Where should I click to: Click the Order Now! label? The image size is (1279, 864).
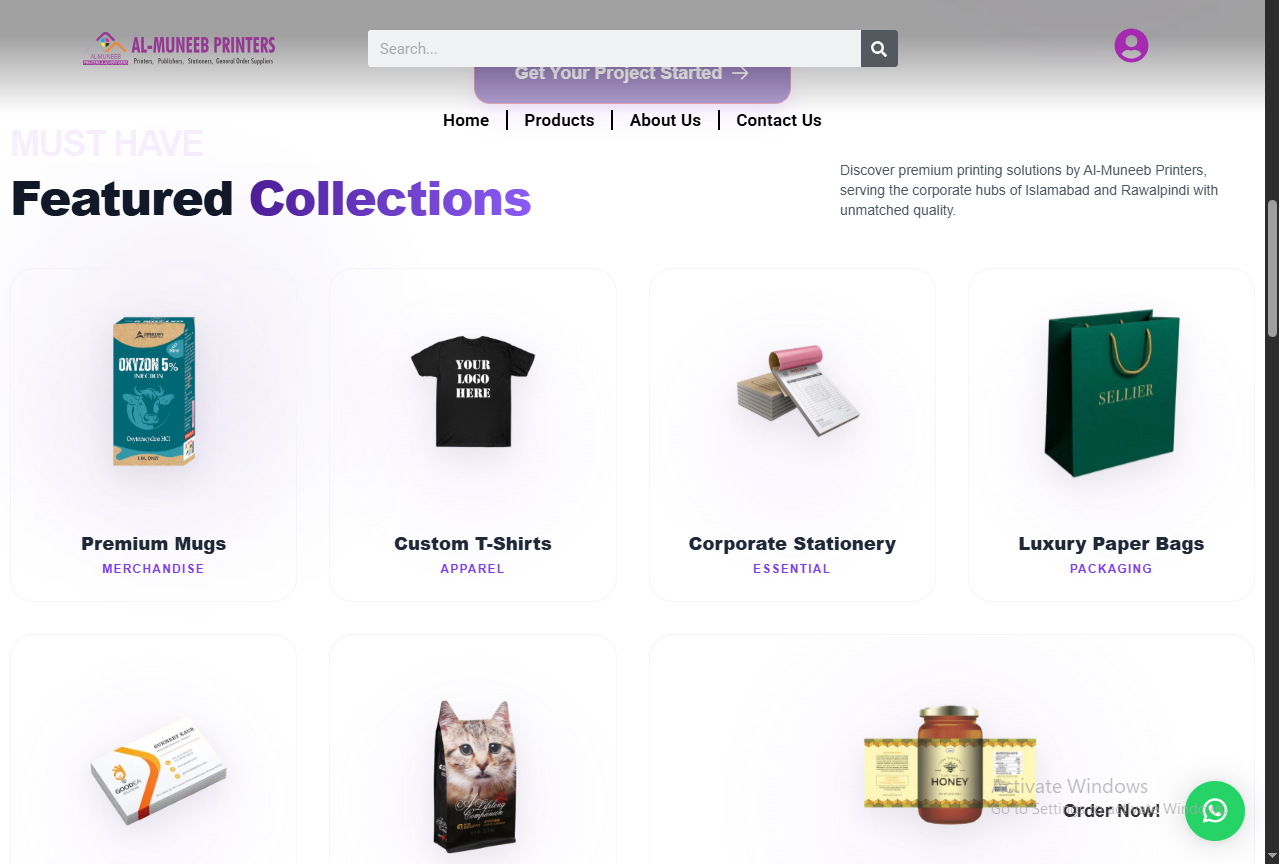(x=1112, y=811)
